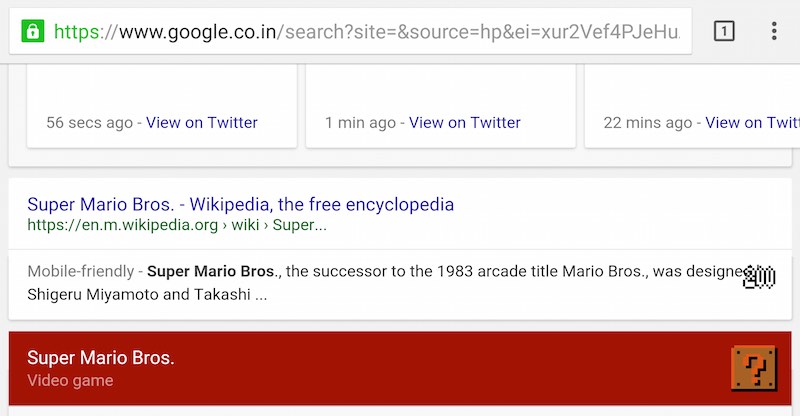800x416 pixels.
Task: Tap the Mobile-friendly label in snippet
Action: tap(81, 271)
